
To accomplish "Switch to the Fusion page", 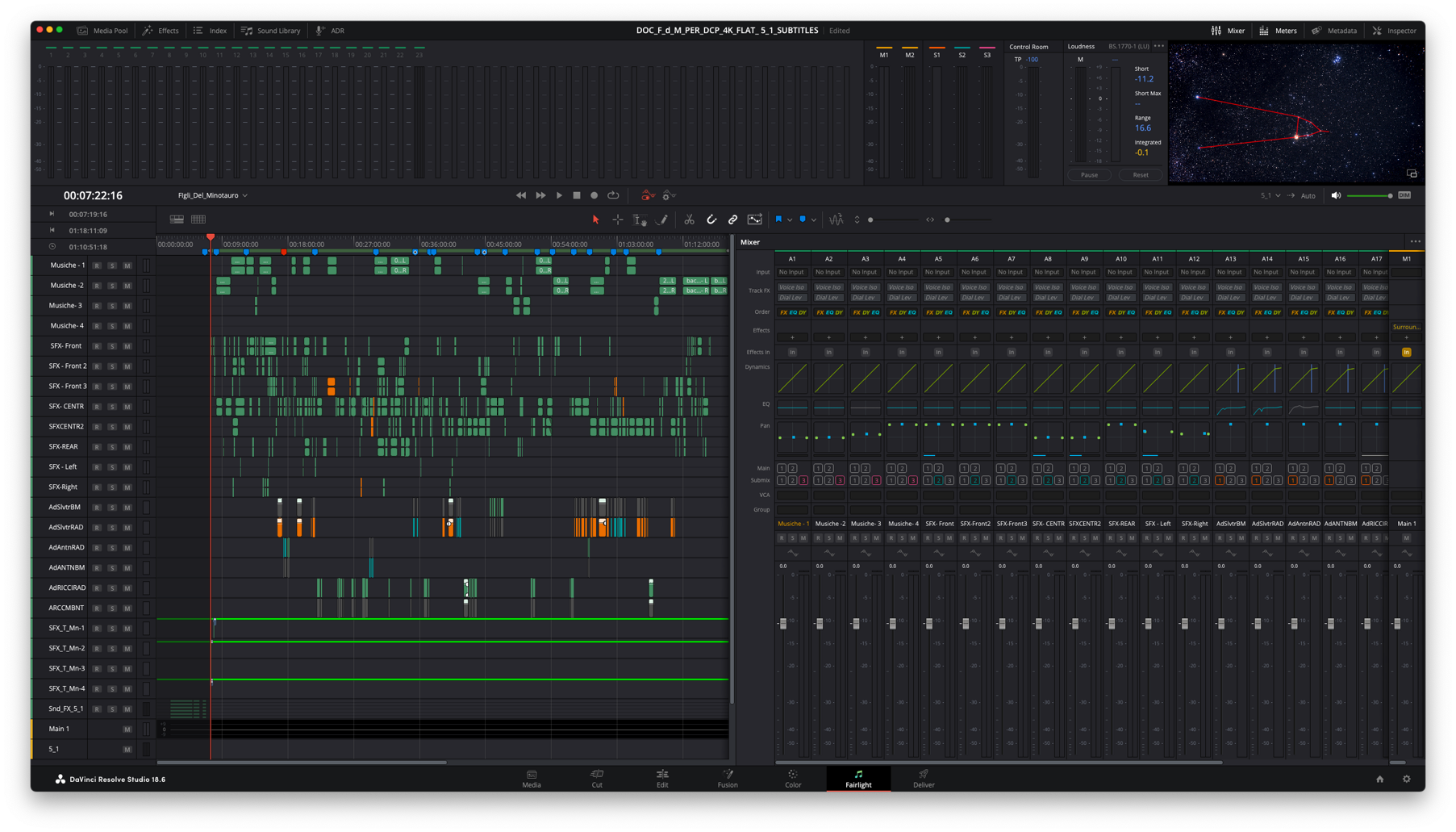I will (728, 779).
